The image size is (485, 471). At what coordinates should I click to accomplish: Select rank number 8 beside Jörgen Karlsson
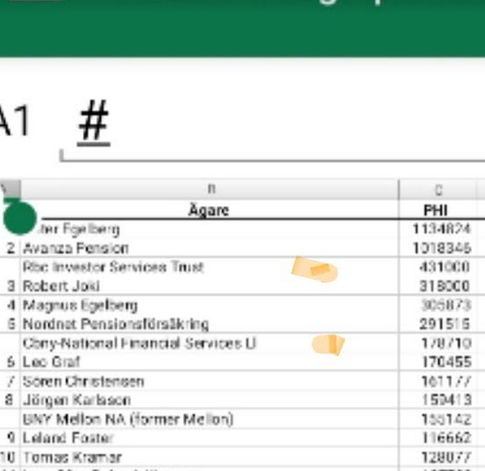click(x=10, y=400)
